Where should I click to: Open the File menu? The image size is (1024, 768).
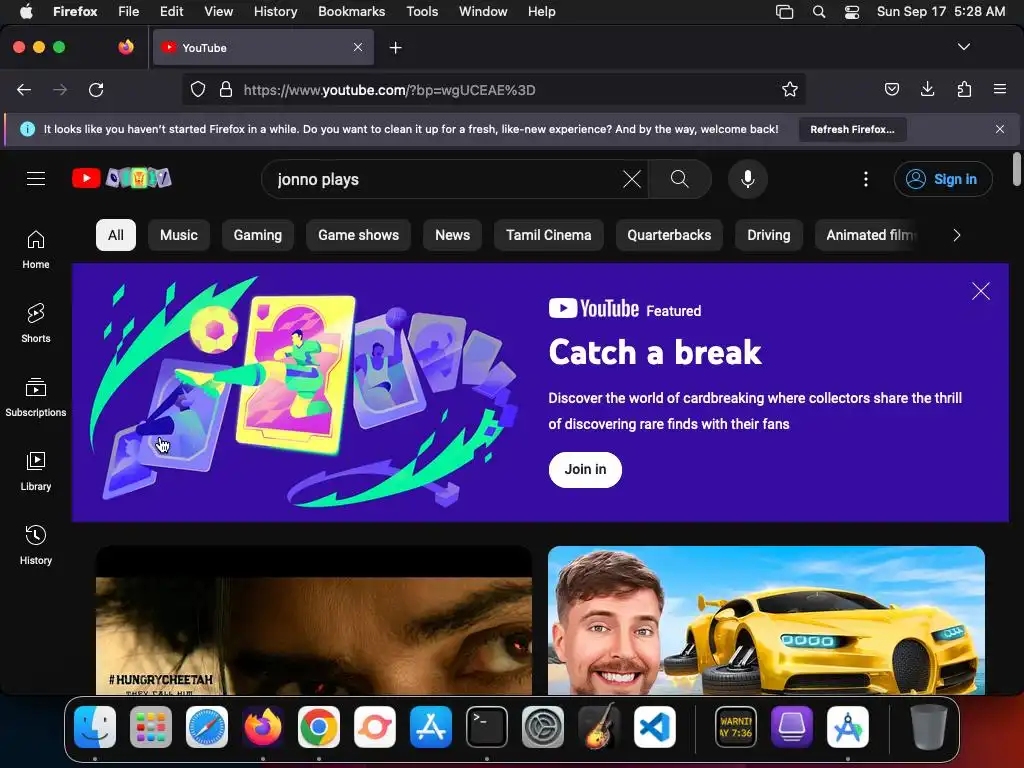coord(129,12)
